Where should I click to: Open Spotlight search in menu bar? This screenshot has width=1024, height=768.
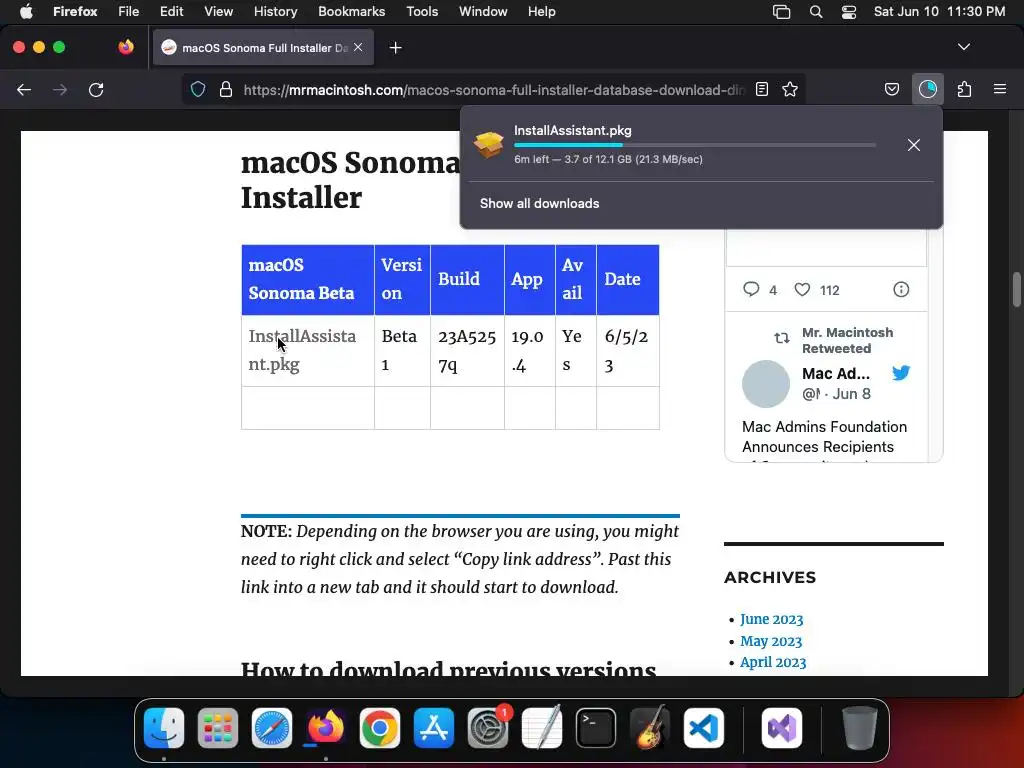[x=816, y=12]
